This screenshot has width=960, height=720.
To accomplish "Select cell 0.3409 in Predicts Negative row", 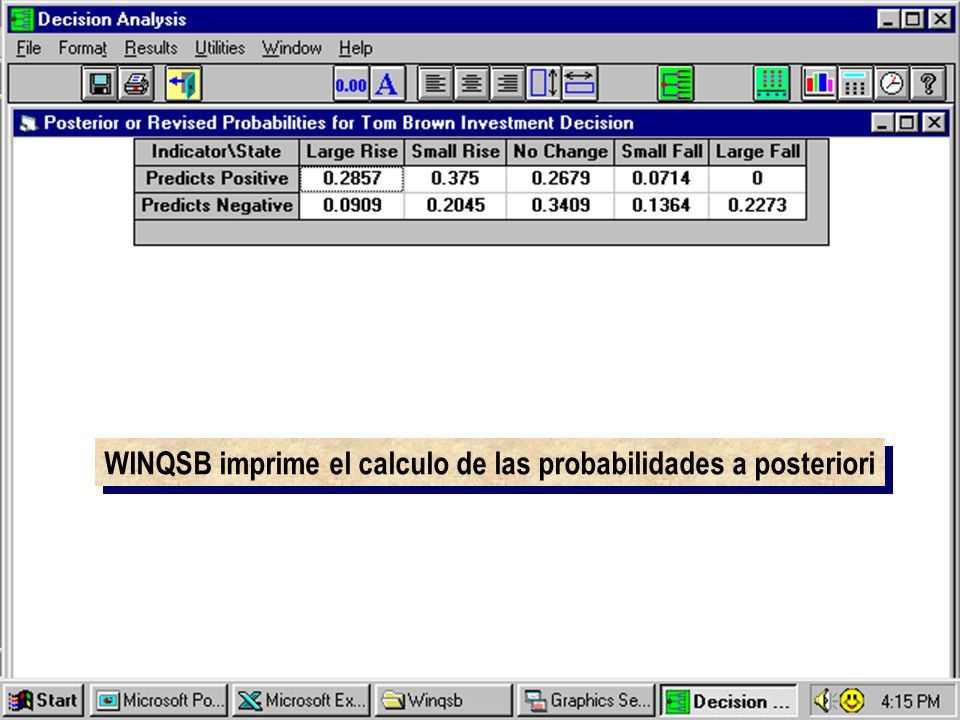I will [x=560, y=206].
